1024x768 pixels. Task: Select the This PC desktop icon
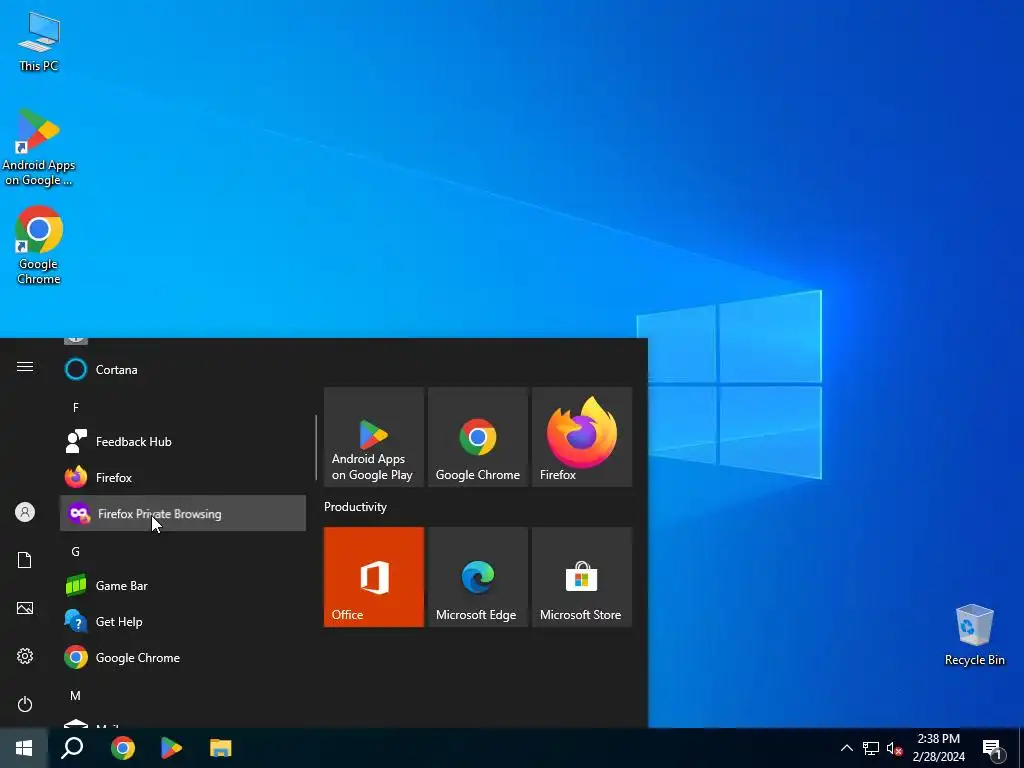[x=39, y=42]
